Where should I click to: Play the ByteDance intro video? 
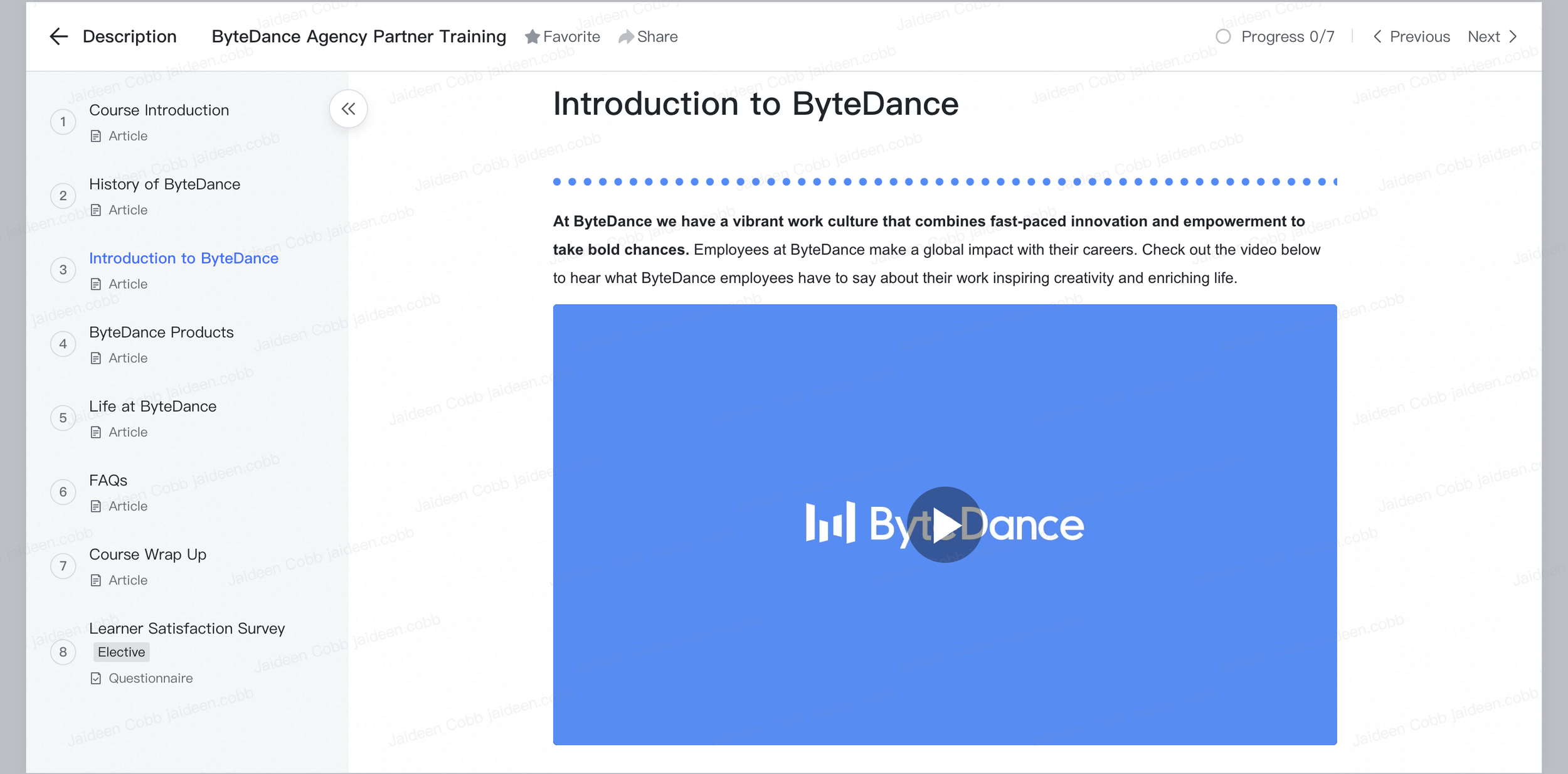[944, 524]
